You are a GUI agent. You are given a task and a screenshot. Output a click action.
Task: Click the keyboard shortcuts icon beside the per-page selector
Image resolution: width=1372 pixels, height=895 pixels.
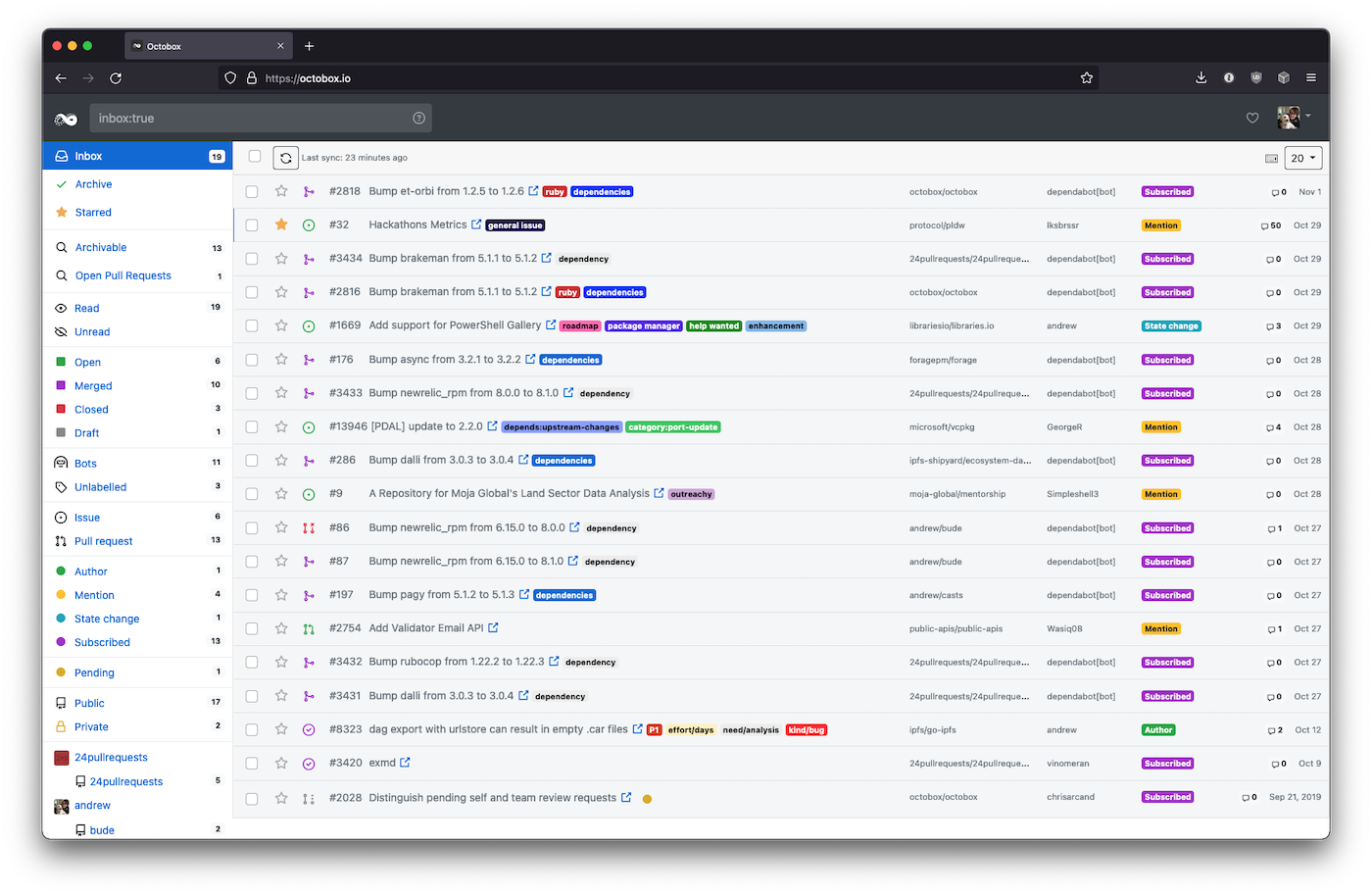(1269, 157)
